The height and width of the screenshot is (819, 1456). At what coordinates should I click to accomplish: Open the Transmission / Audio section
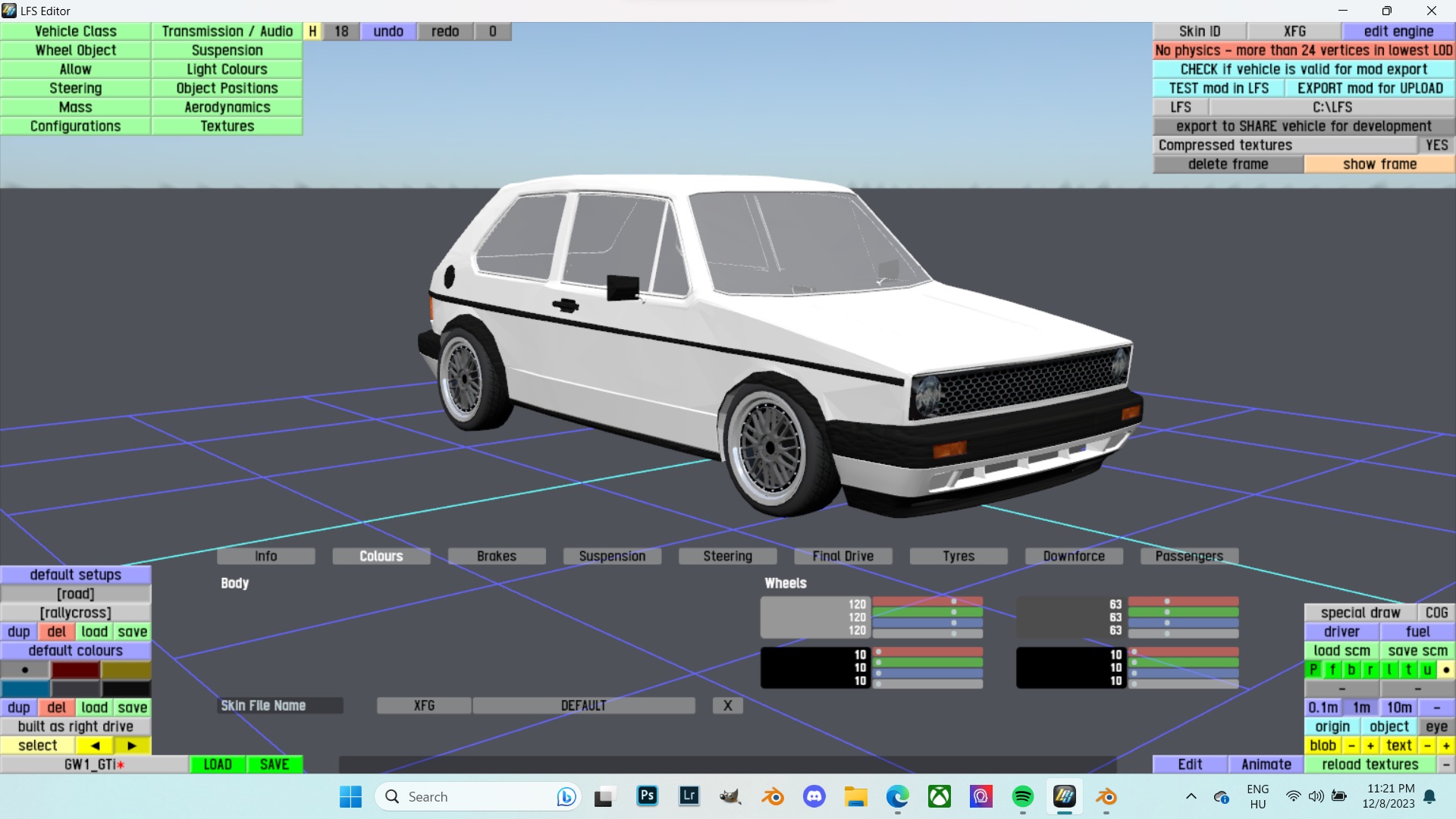point(227,31)
